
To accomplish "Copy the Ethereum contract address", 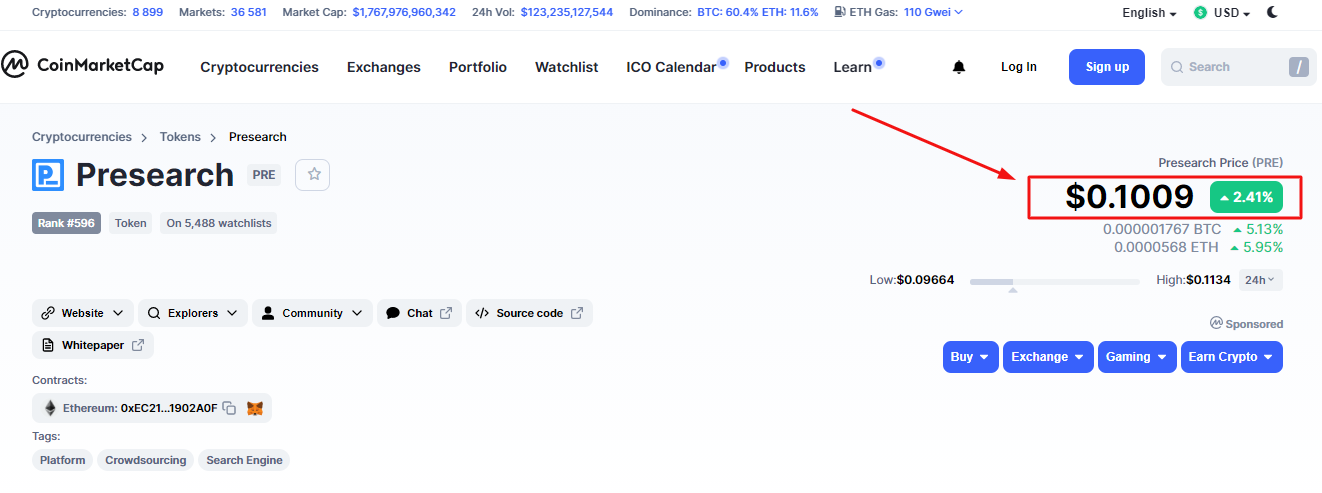I will (229, 408).
